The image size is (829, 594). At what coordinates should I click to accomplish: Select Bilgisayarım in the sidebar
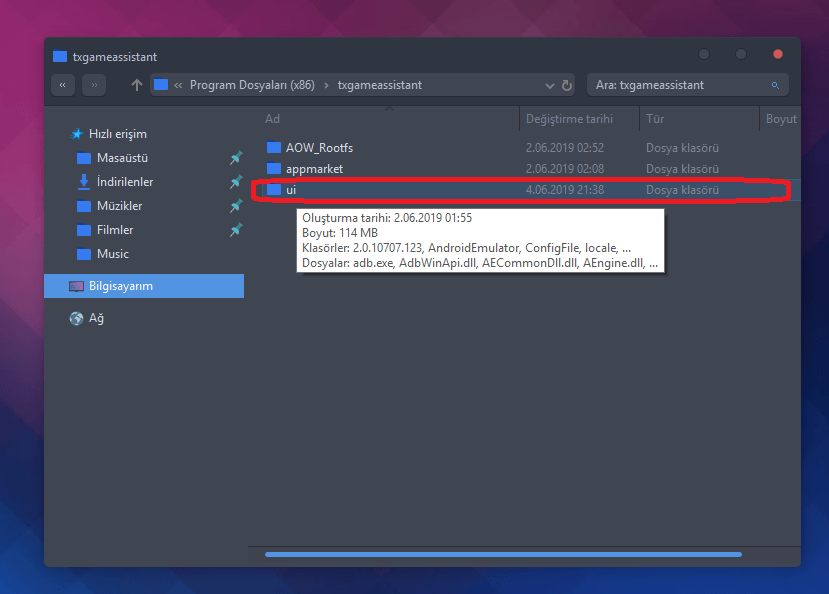click(x=144, y=286)
